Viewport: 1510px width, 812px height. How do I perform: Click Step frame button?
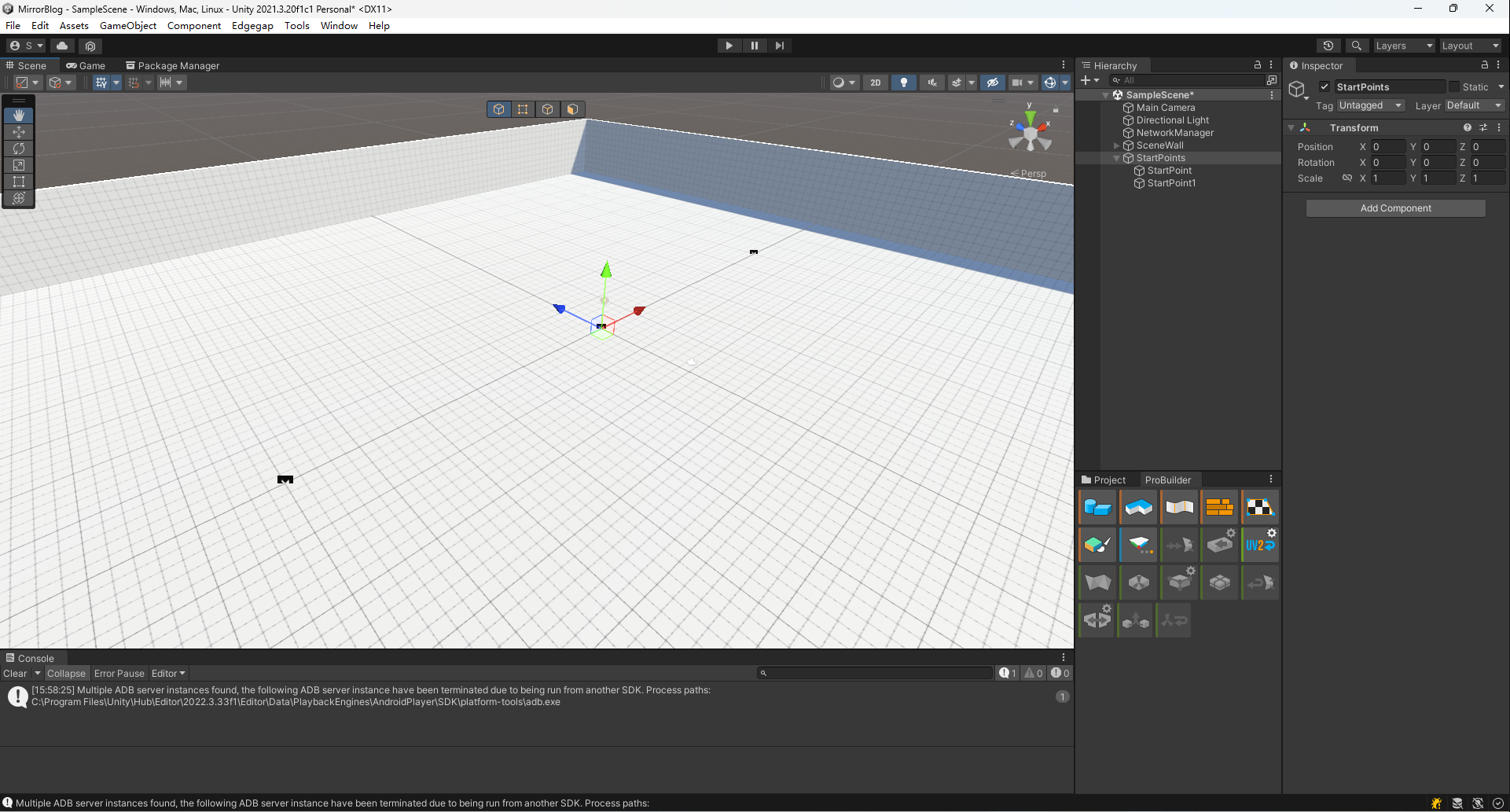point(780,46)
